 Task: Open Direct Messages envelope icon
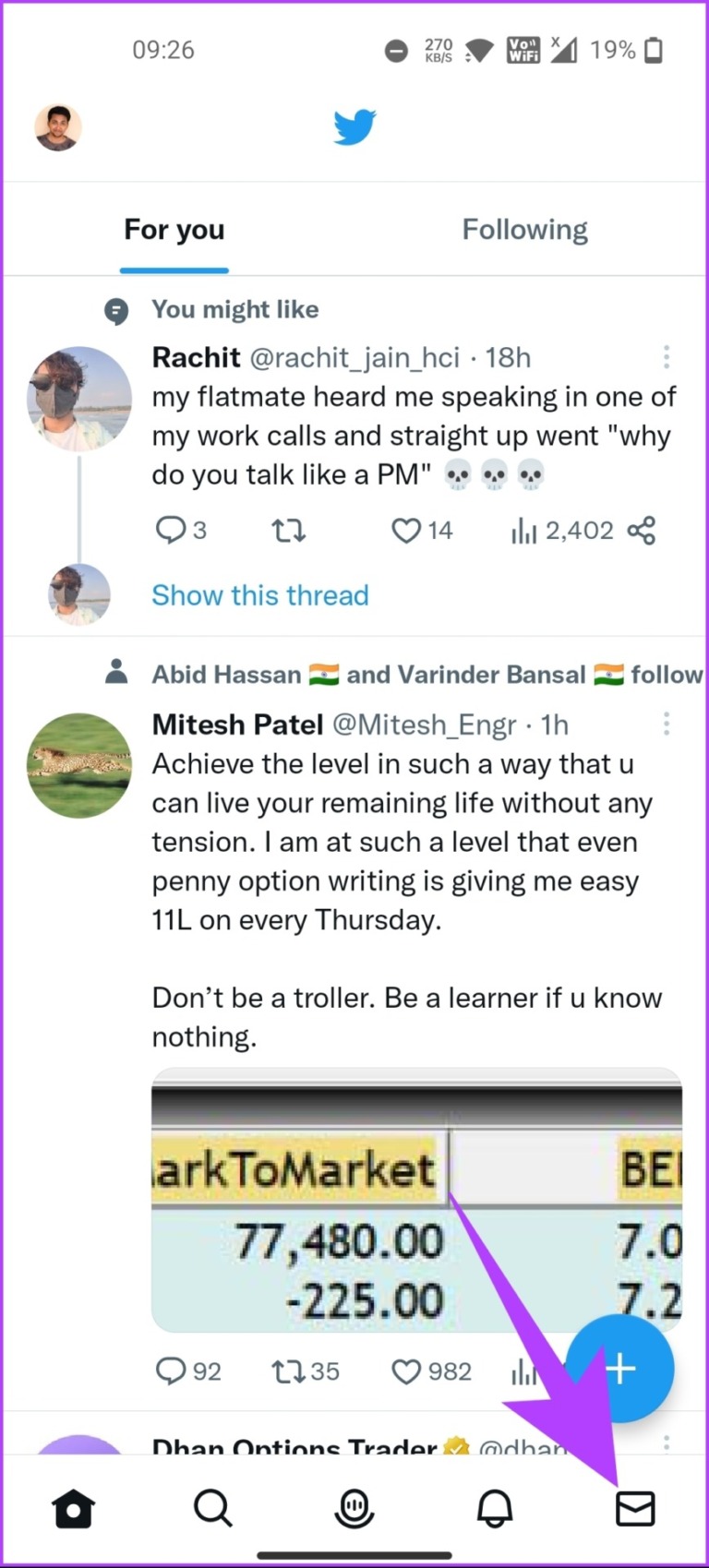click(x=635, y=1508)
